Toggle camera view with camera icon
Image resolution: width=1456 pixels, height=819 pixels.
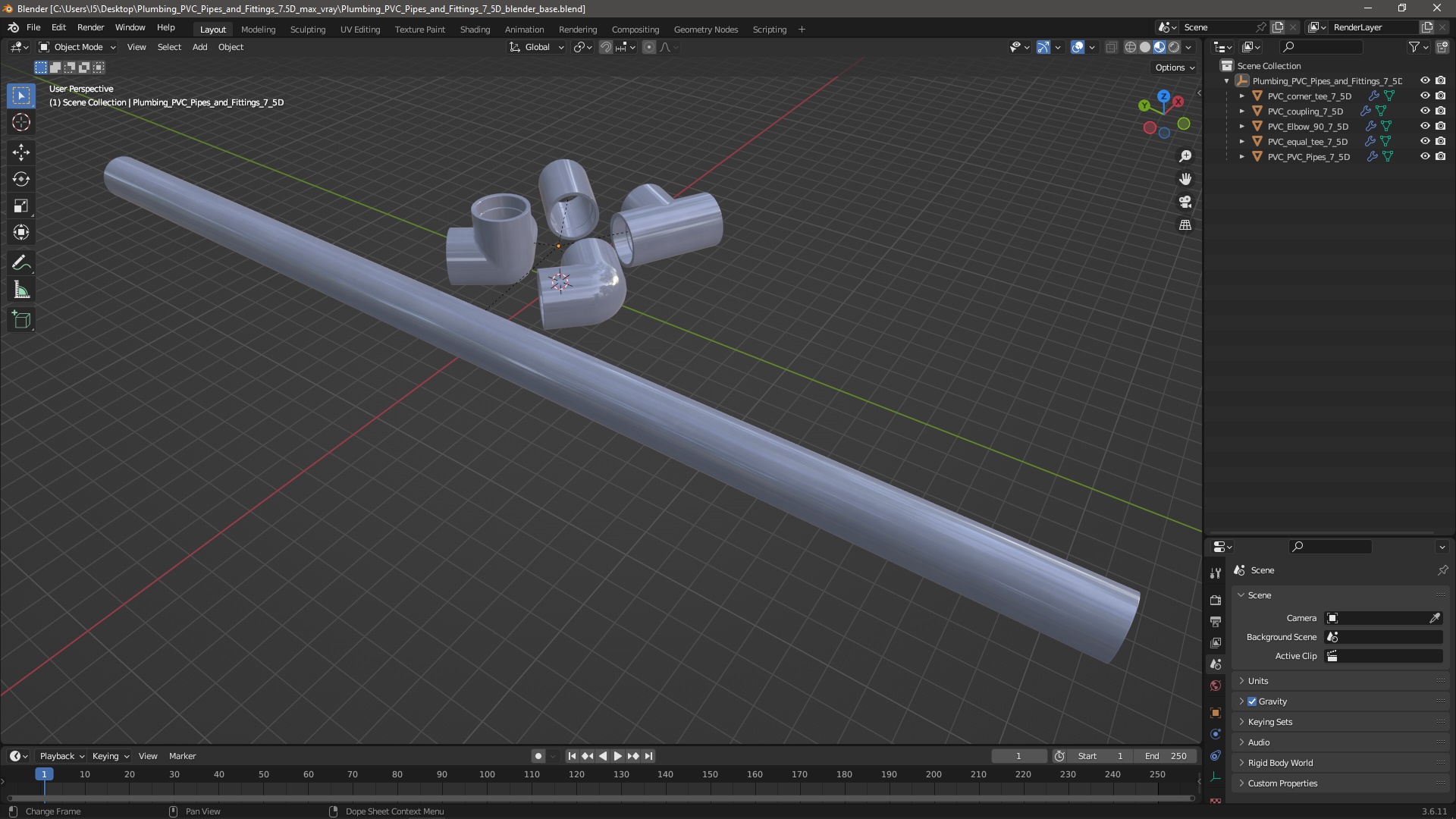(x=1185, y=202)
